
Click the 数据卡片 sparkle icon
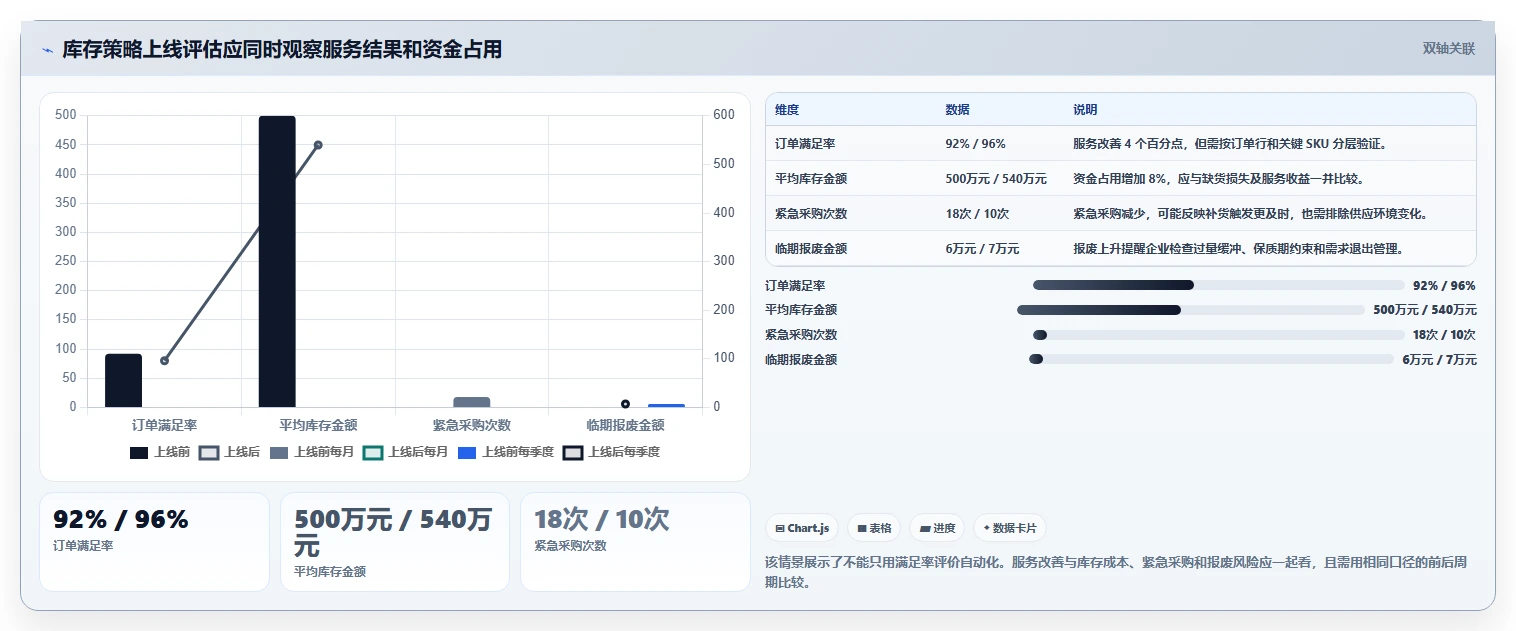987,528
